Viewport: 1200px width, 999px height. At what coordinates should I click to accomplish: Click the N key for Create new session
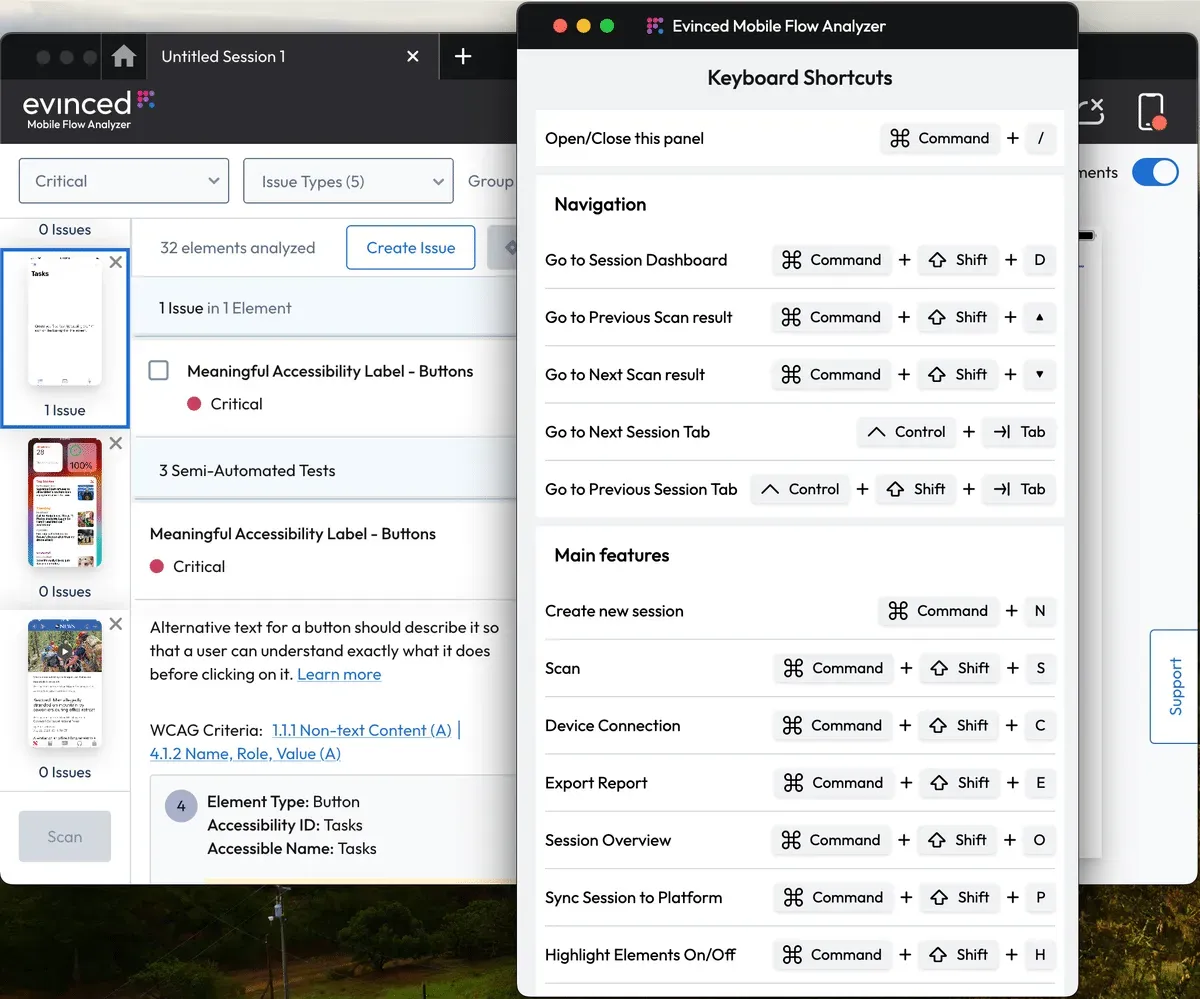tap(1040, 611)
